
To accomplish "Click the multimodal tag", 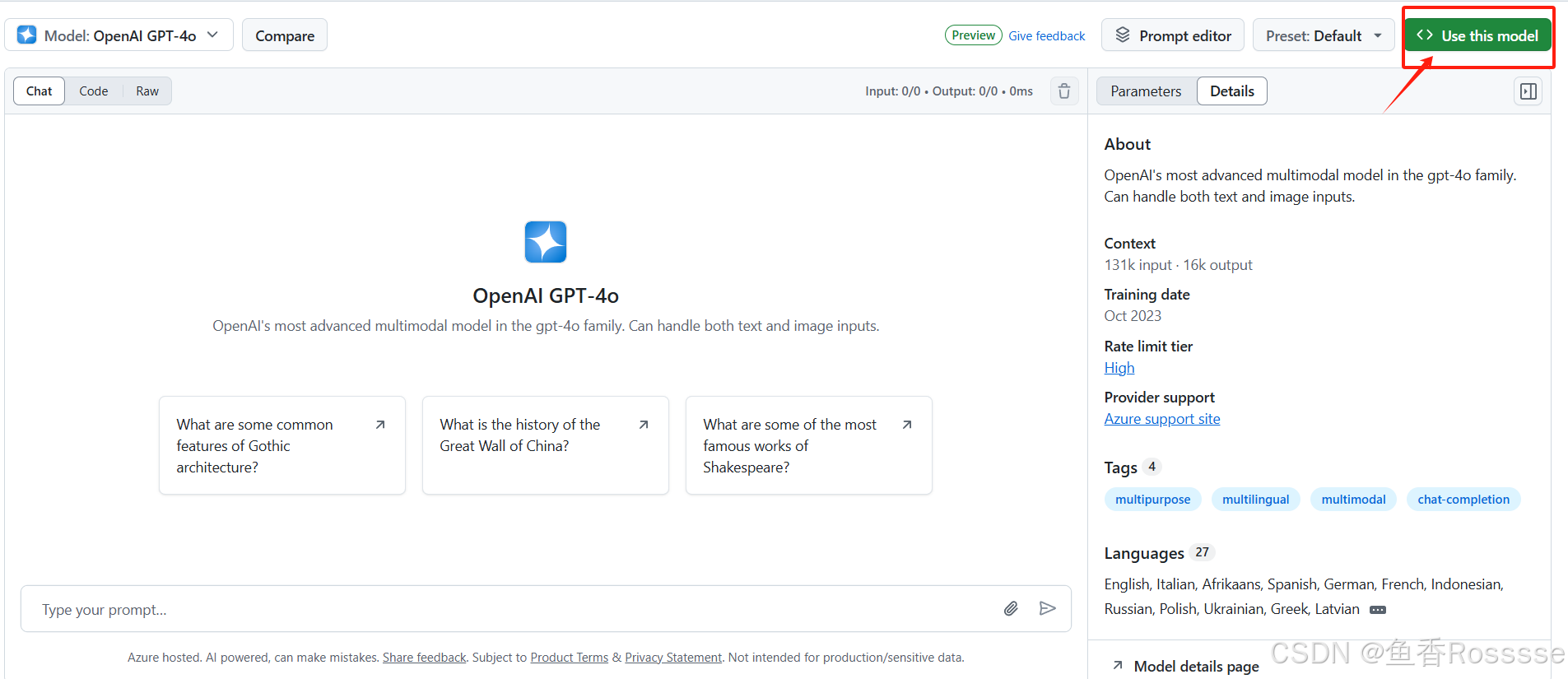I will point(1353,500).
